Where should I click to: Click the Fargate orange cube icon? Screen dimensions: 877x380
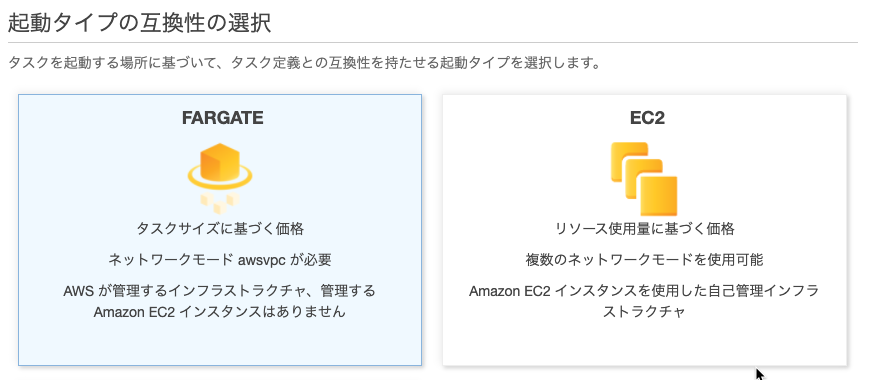[220, 162]
